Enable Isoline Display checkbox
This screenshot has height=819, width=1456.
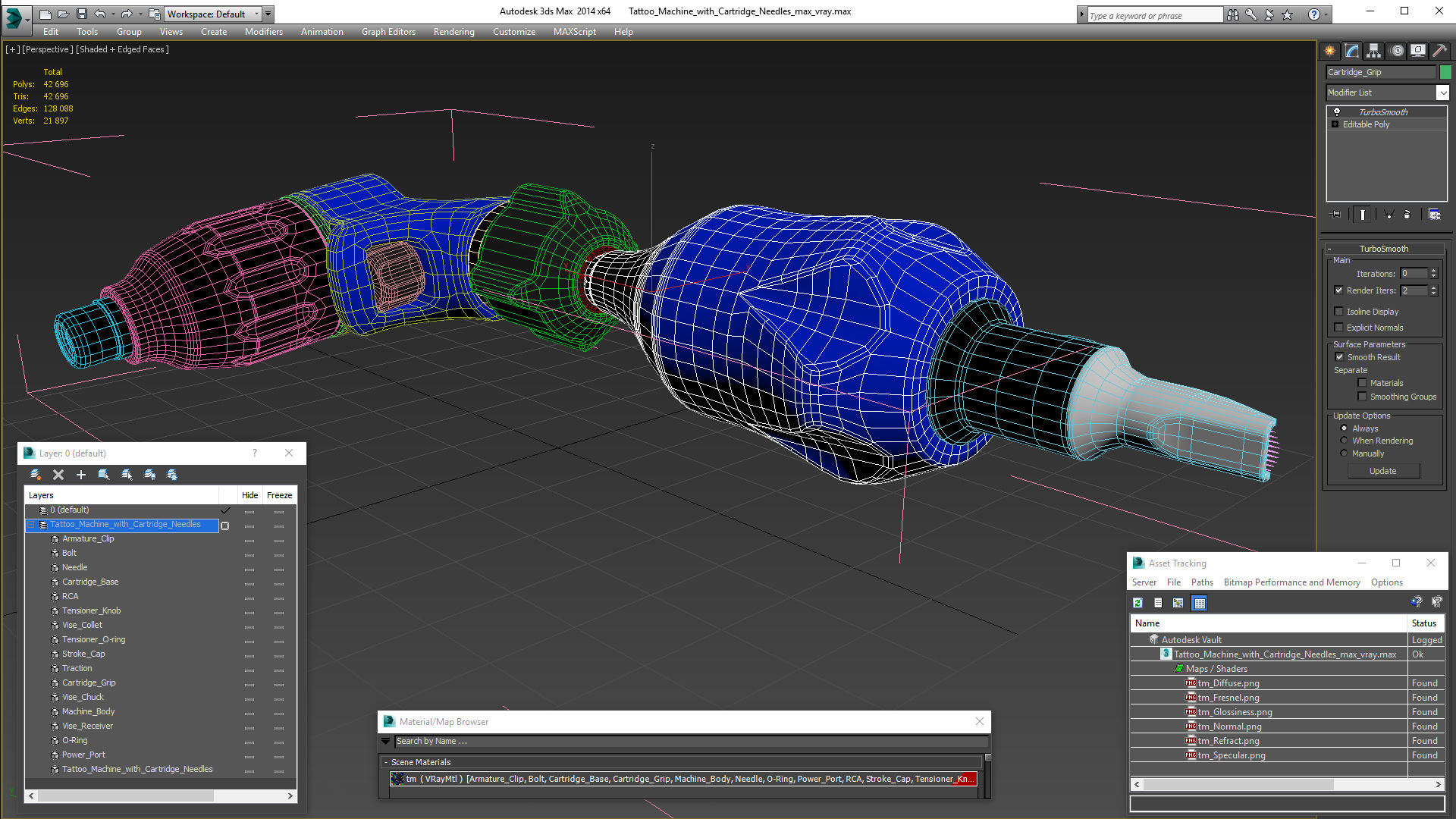[1339, 312]
